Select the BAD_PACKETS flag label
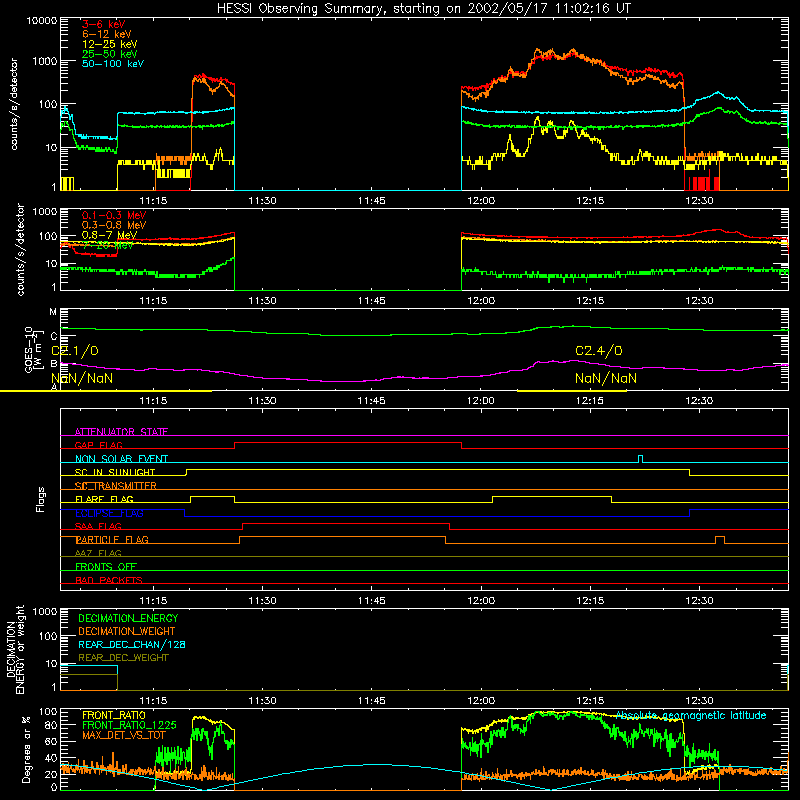Image resolution: width=800 pixels, height=800 pixels. (108, 580)
